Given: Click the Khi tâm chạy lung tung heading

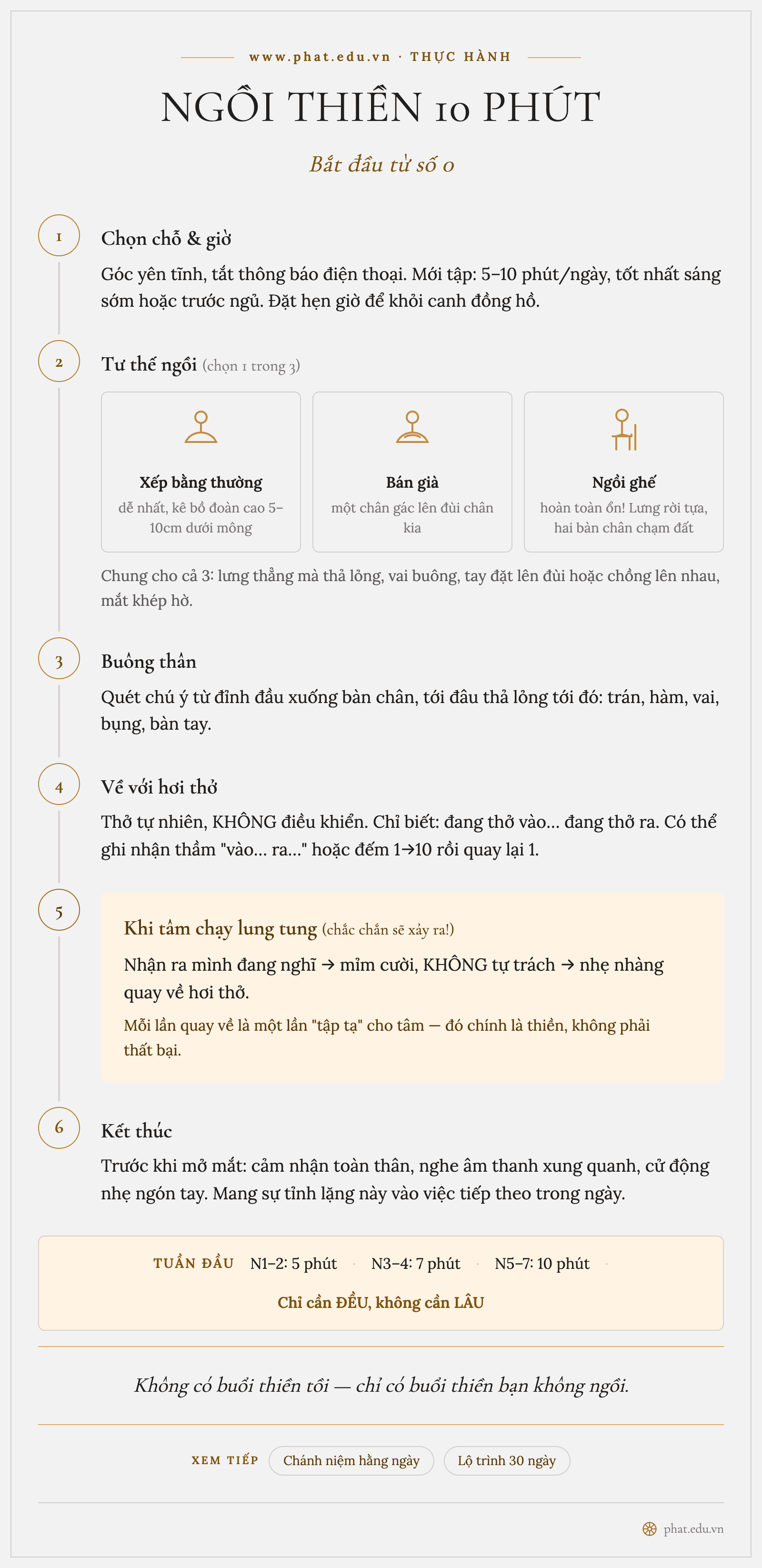Looking at the screenshot, I should point(221,928).
